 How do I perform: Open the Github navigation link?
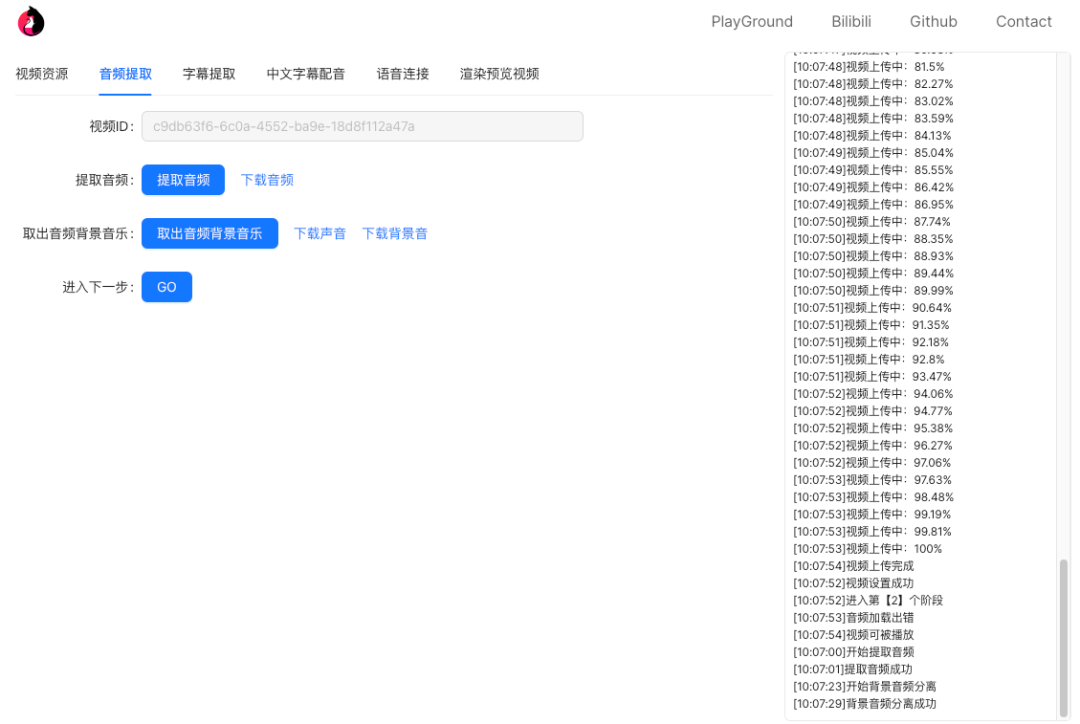pos(933,21)
